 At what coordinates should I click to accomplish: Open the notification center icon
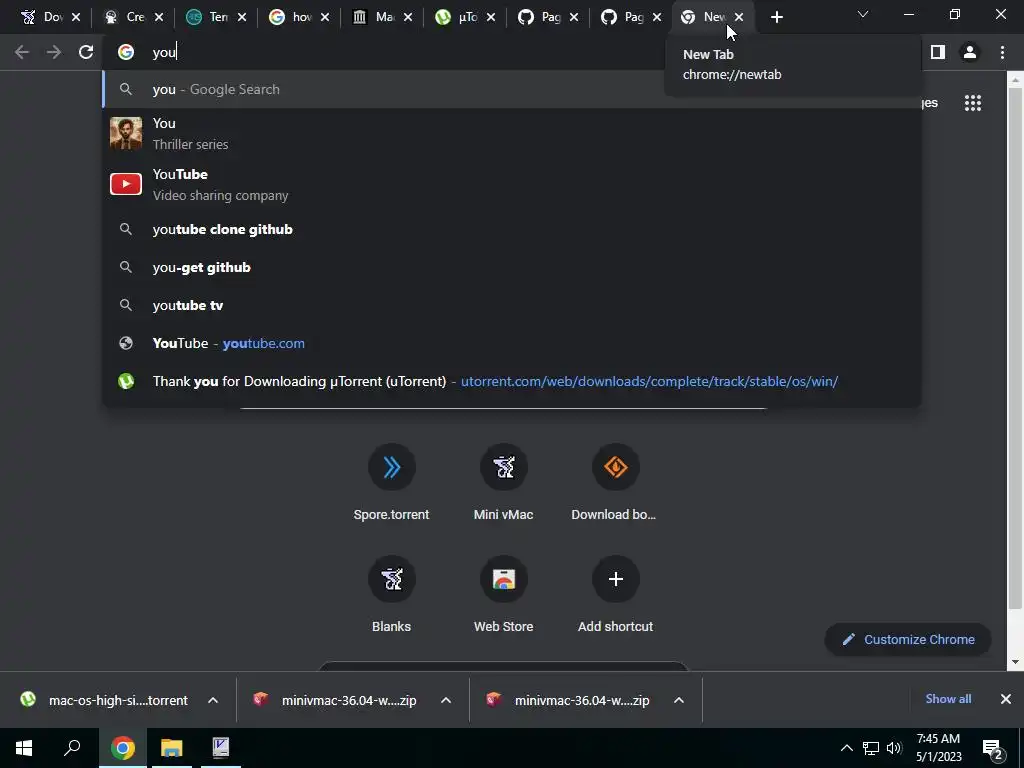[x=993, y=748]
